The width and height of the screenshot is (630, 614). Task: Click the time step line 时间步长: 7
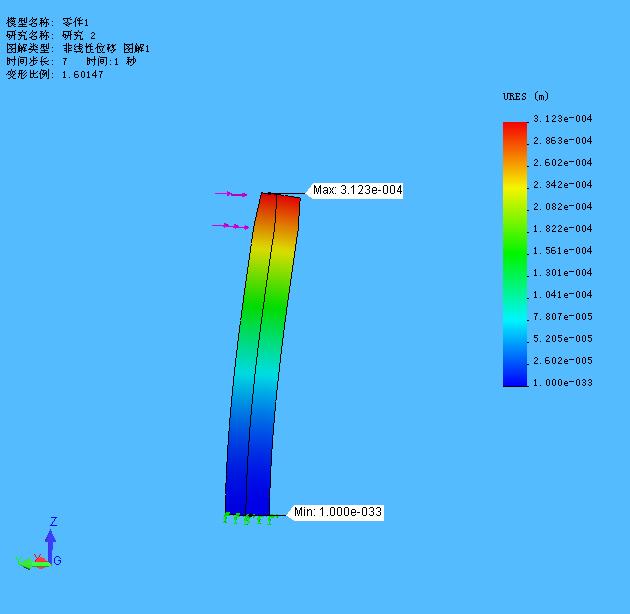click(x=37, y=61)
